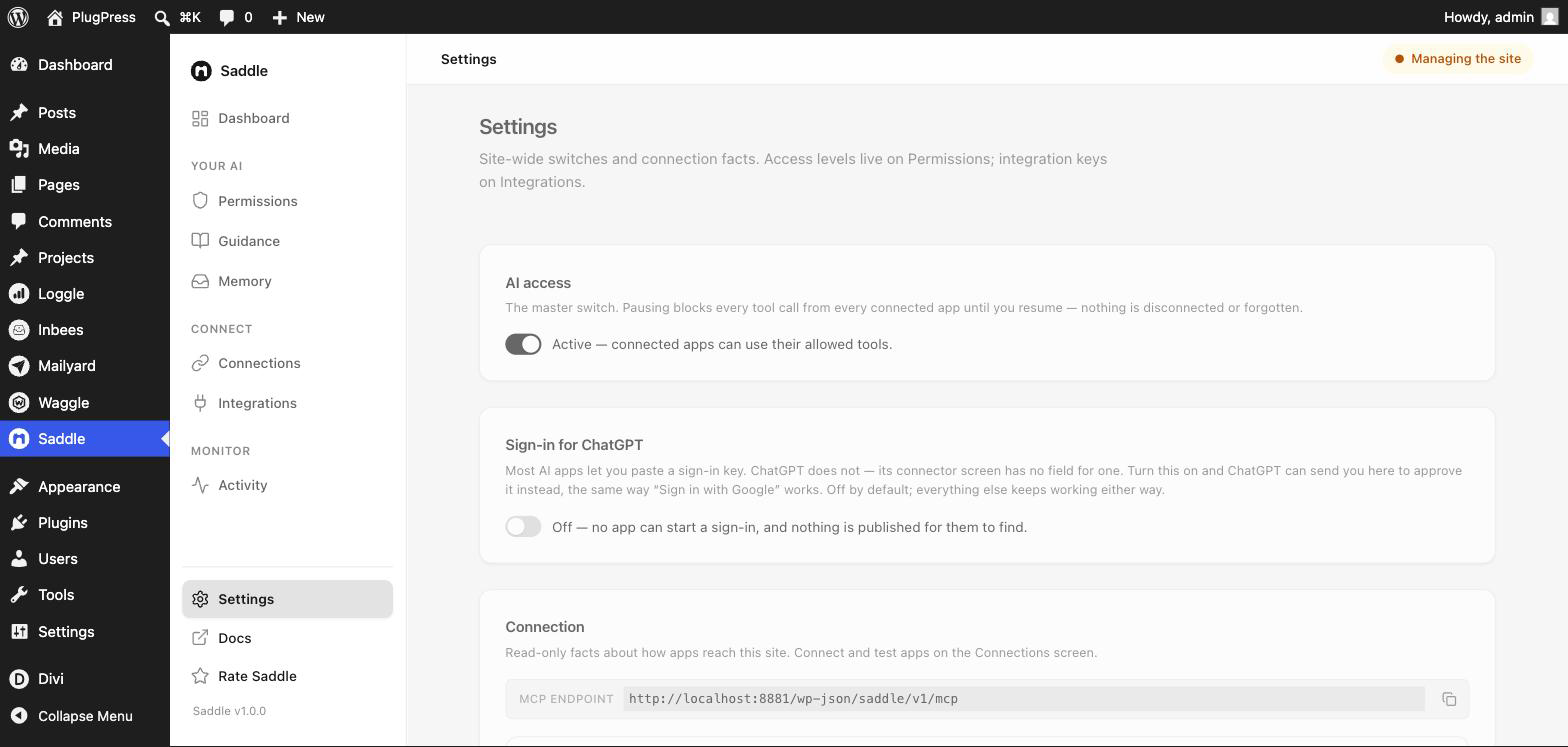Click the Saddle logo in the sidebar
1568x747 pixels.
(x=201, y=71)
